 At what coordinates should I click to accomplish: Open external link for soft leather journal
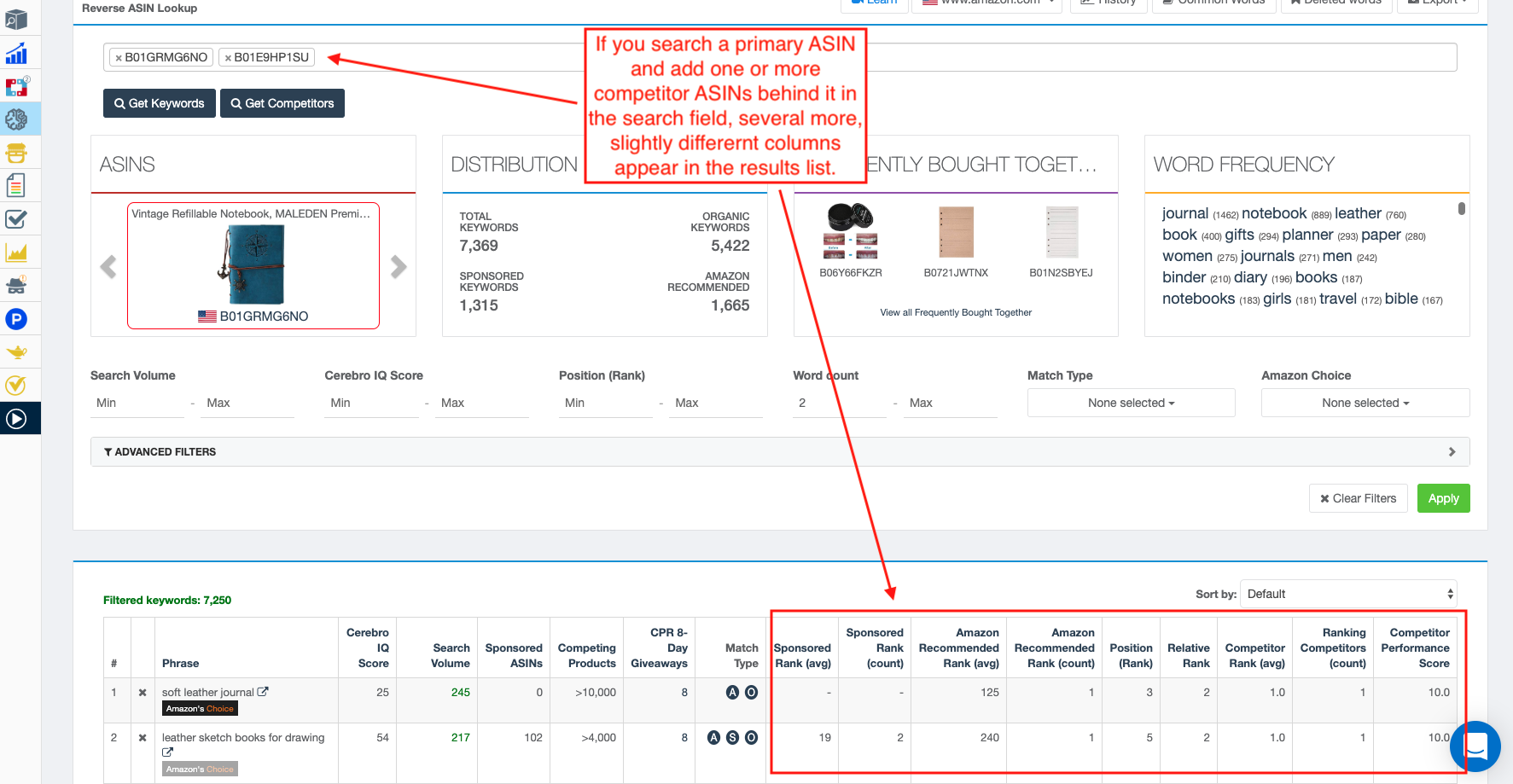pos(263,692)
